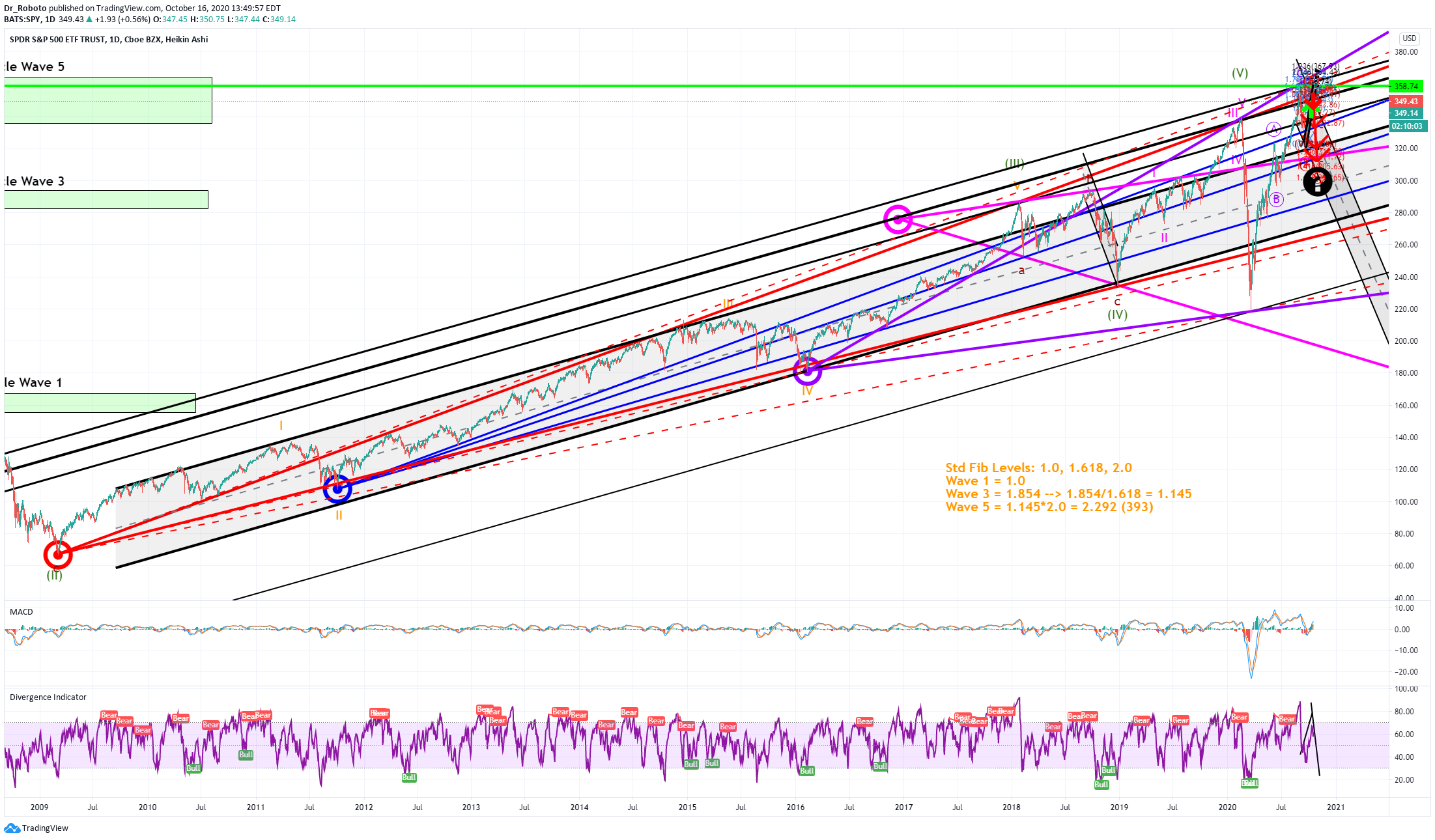Click the MACD indicator title
The height and width of the screenshot is (840, 1435).
pyautogui.click(x=21, y=611)
